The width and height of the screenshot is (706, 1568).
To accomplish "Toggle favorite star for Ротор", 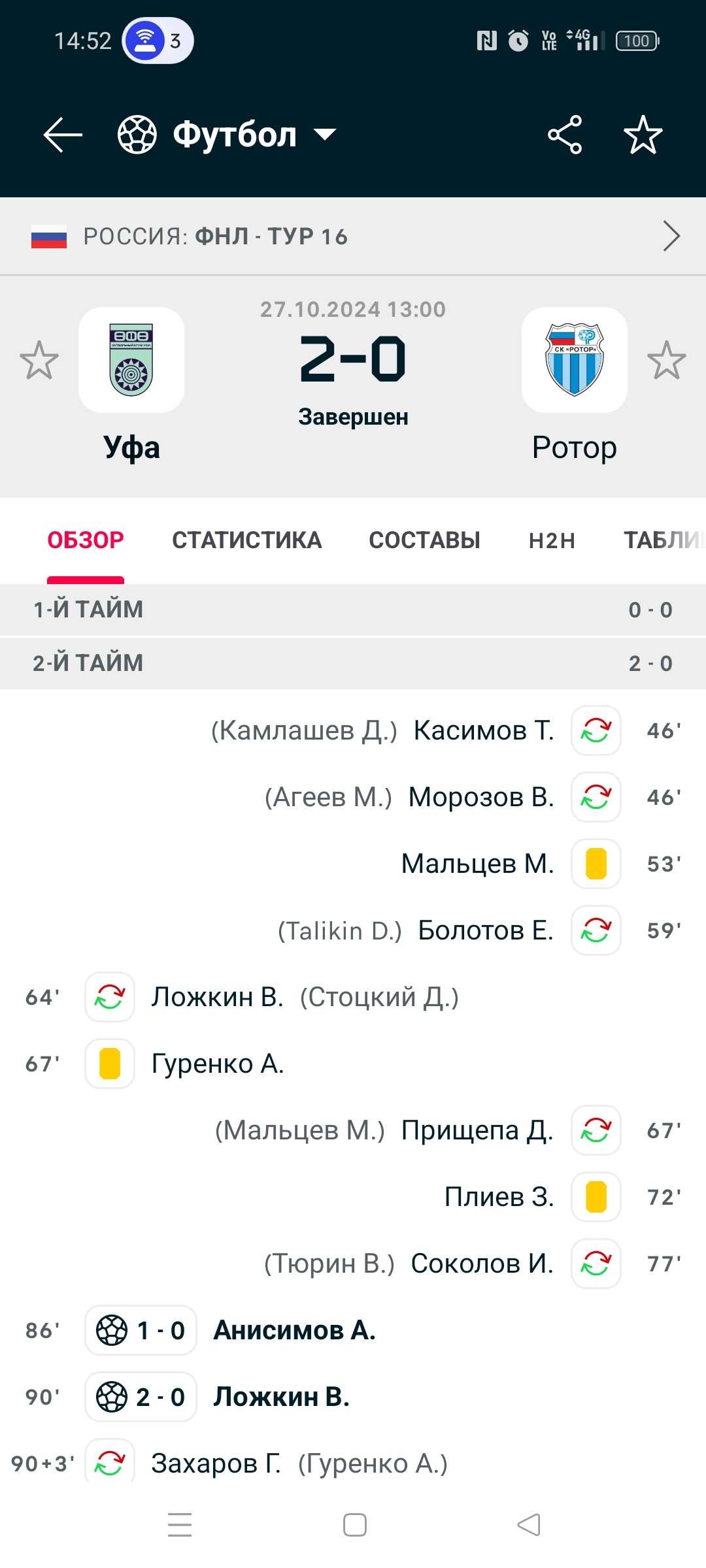I will click(x=666, y=360).
